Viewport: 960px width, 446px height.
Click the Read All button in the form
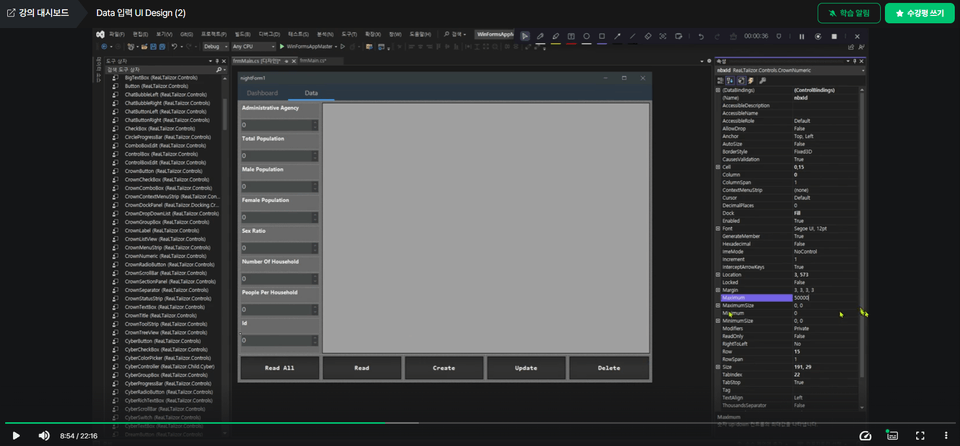click(279, 368)
